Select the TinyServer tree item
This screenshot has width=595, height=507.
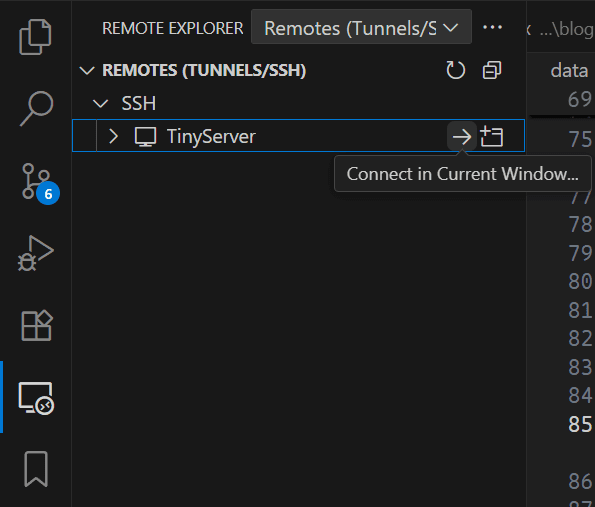pyautogui.click(x=298, y=136)
